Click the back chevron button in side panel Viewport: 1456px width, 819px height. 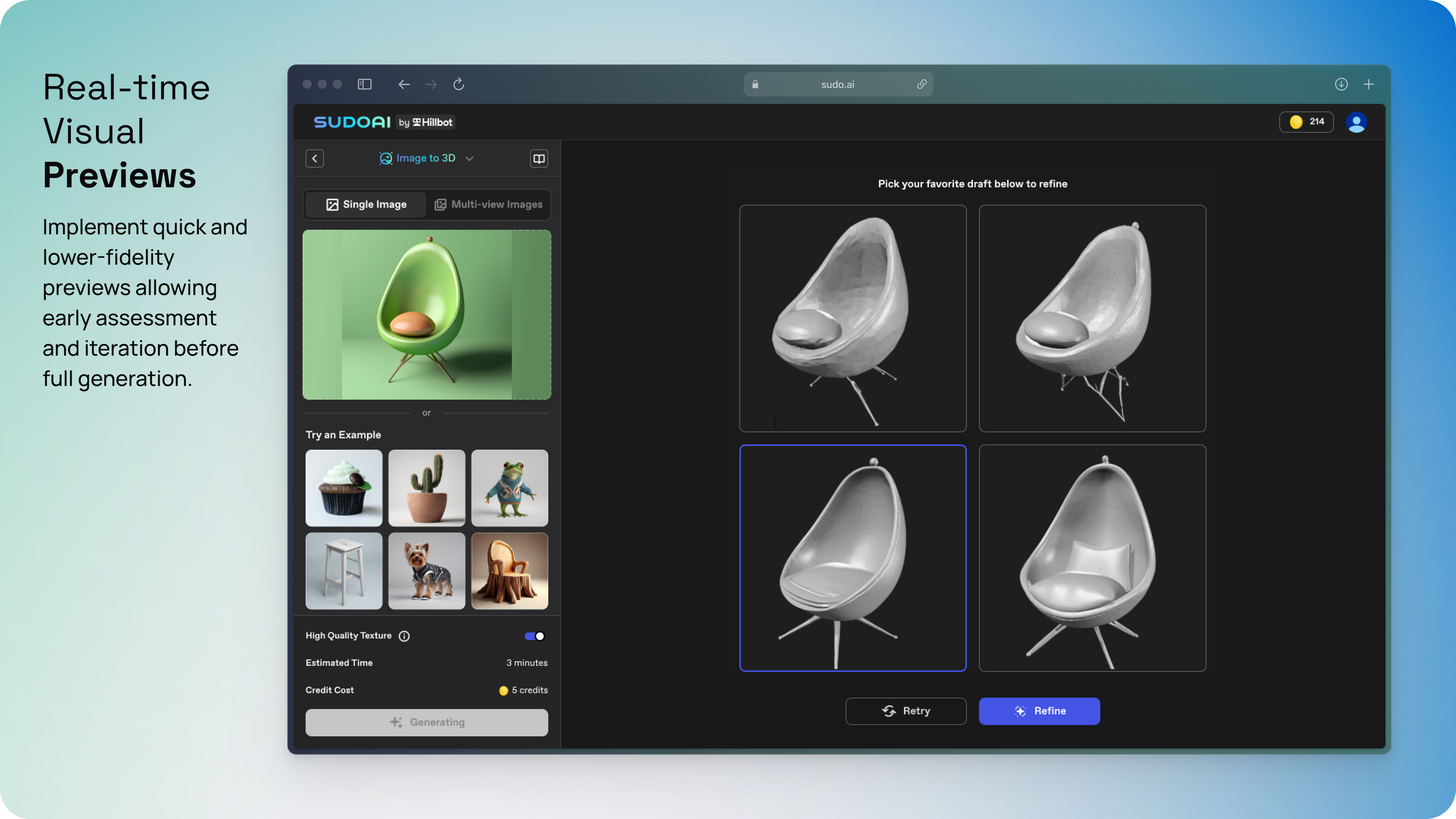(x=315, y=158)
